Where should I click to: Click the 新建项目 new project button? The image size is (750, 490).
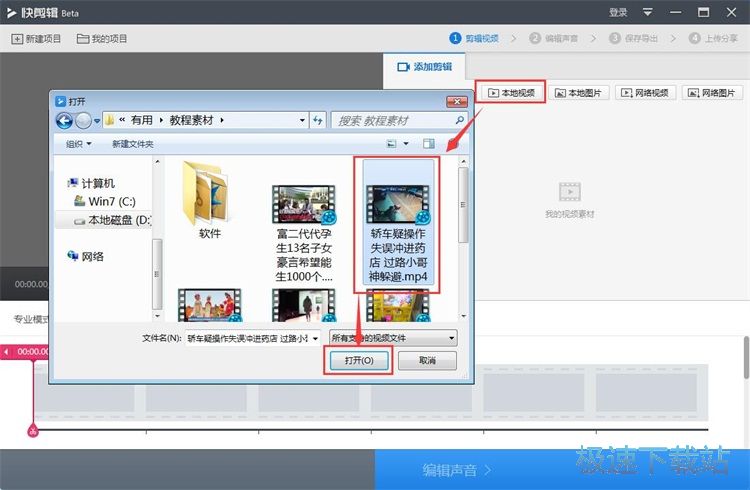(36, 39)
